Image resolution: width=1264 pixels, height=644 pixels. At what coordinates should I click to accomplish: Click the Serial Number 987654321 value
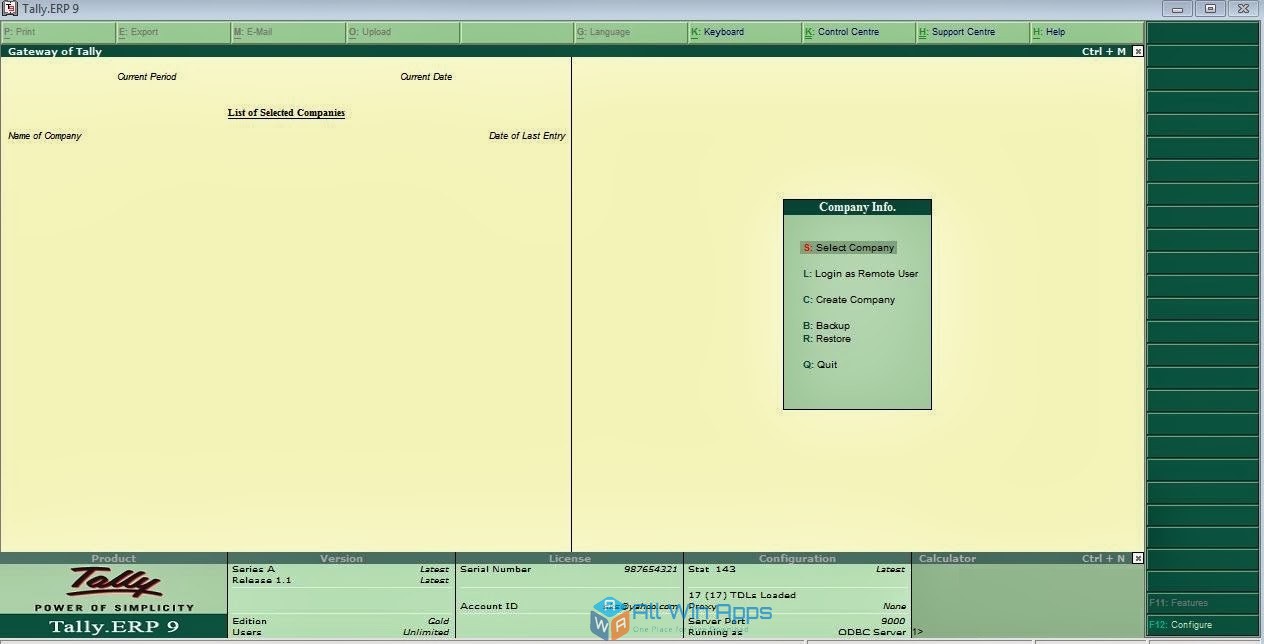click(650, 569)
